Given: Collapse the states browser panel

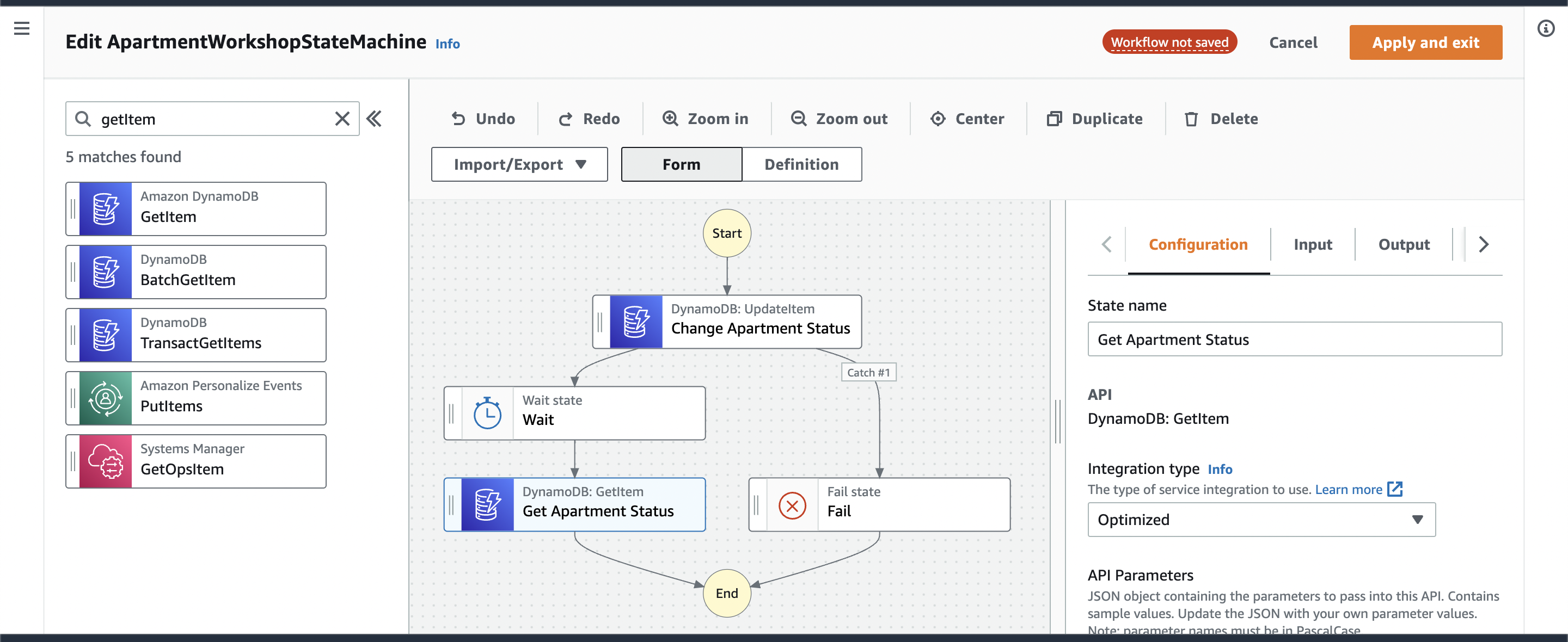Looking at the screenshot, I should 375,119.
